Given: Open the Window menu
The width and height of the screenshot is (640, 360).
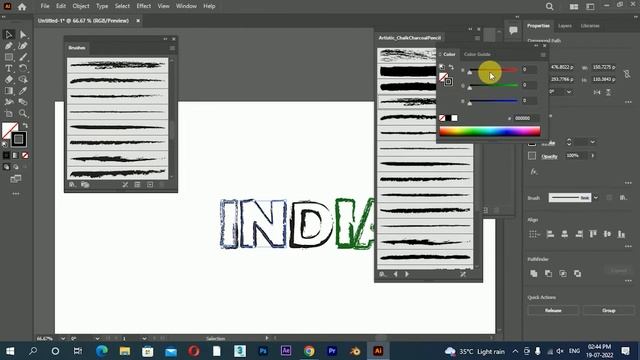Looking at the screenshot, I should click(x=186, y=6).
